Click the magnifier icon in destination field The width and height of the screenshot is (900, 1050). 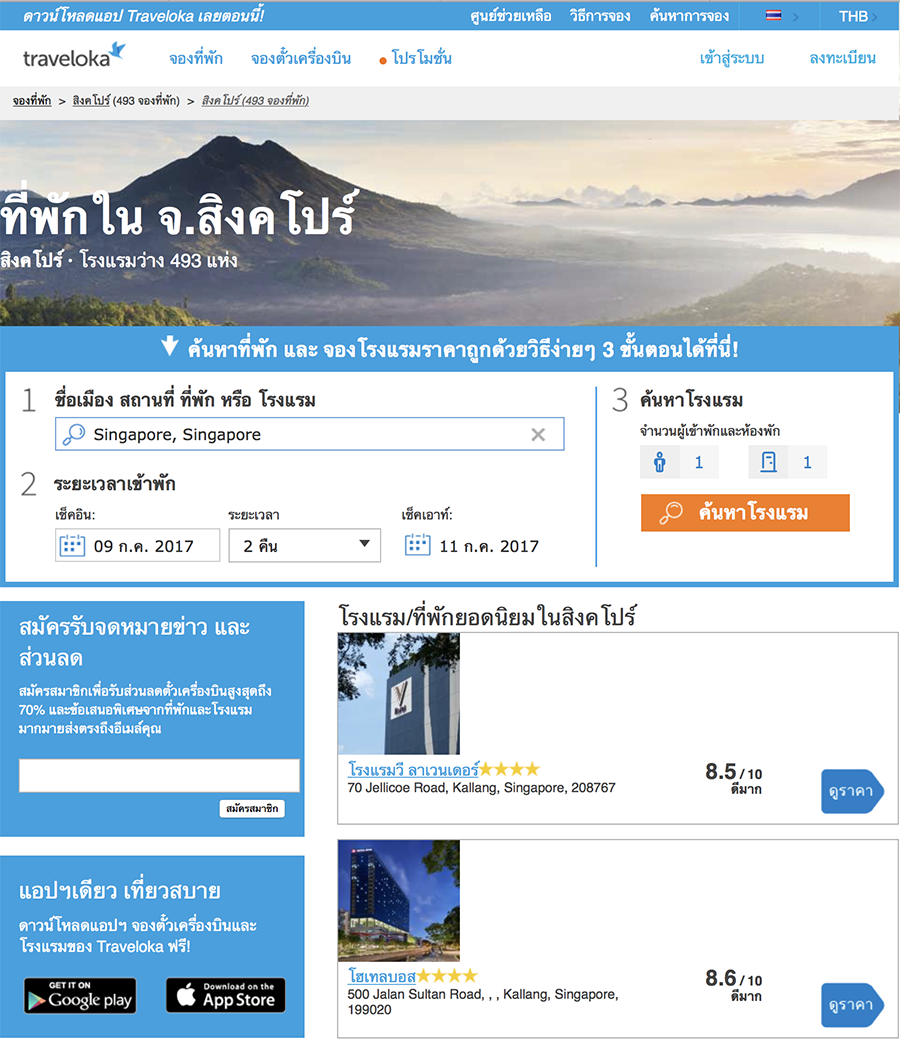point(74,434)
